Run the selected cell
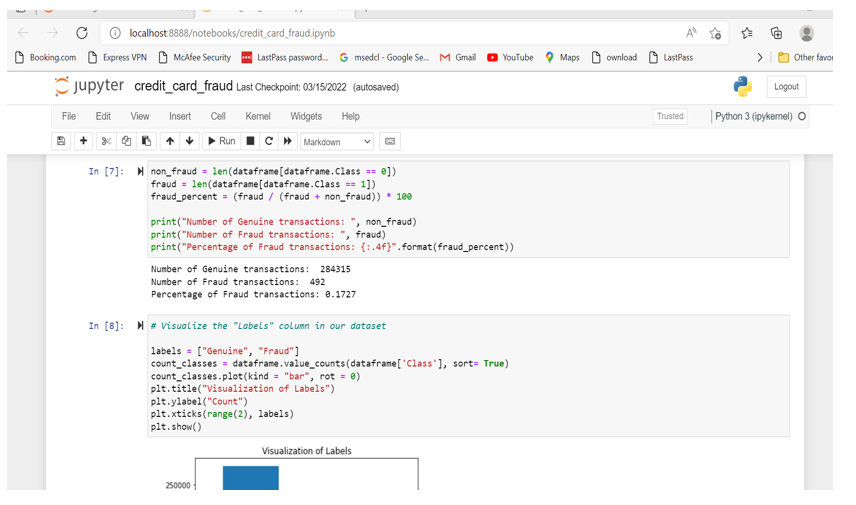Viewport: 856px width, 505px height. click(x=222, y=141)
